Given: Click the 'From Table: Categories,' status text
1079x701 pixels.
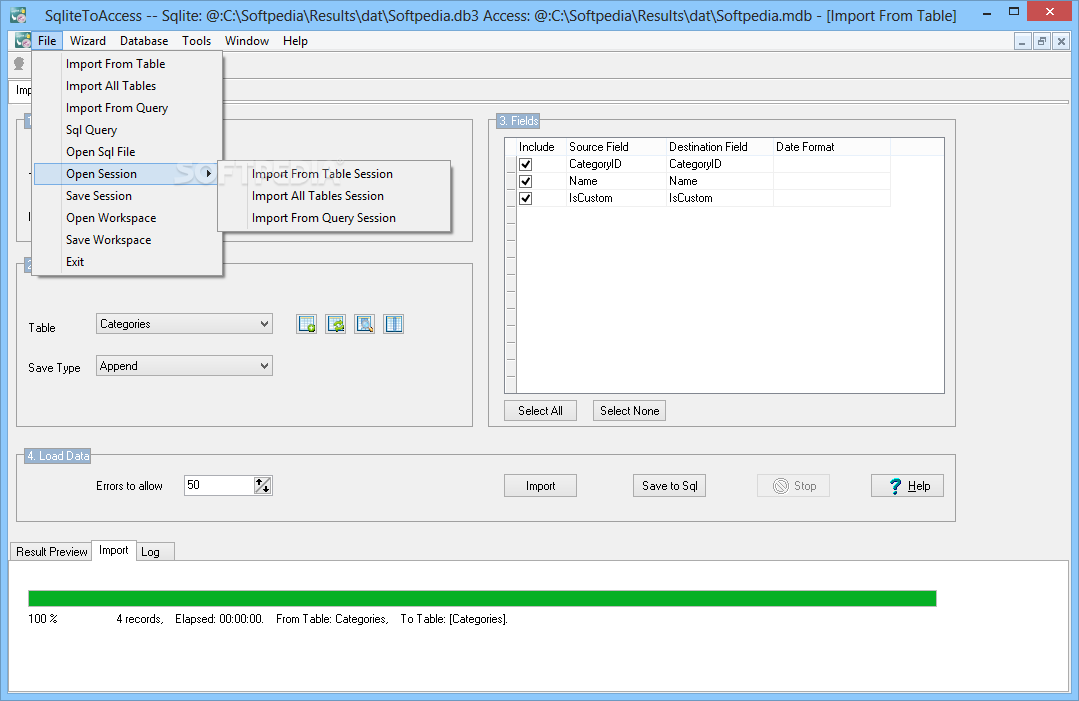Looking at the screenshot, I should pyautogui.click(x=332, y=619).
